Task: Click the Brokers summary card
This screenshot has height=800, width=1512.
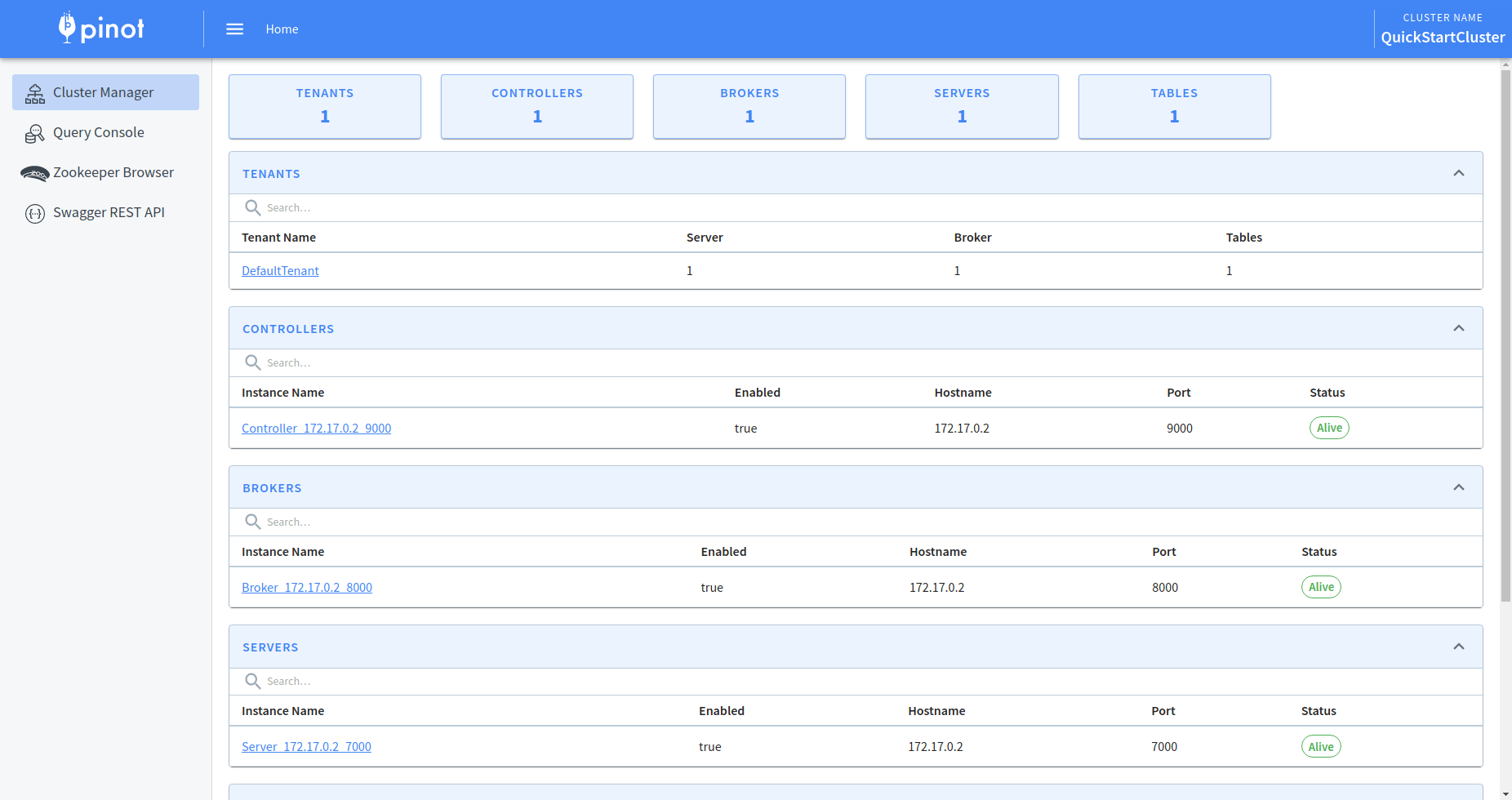Action: click(x=749, y=107)
